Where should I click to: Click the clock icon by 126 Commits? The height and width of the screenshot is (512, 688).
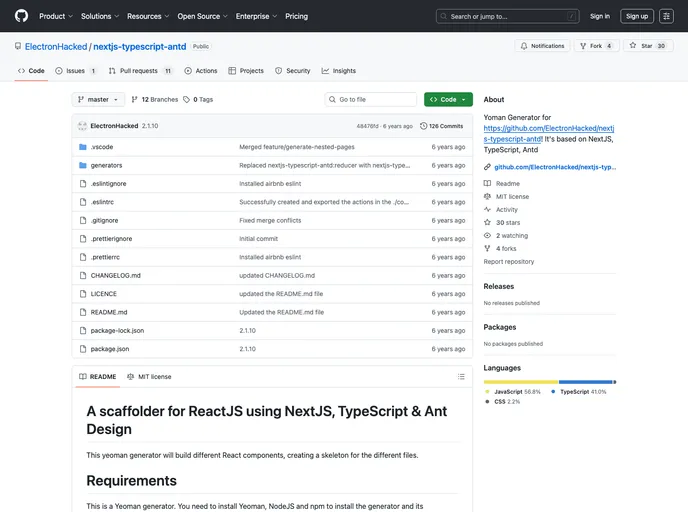[x=423, y=126]
